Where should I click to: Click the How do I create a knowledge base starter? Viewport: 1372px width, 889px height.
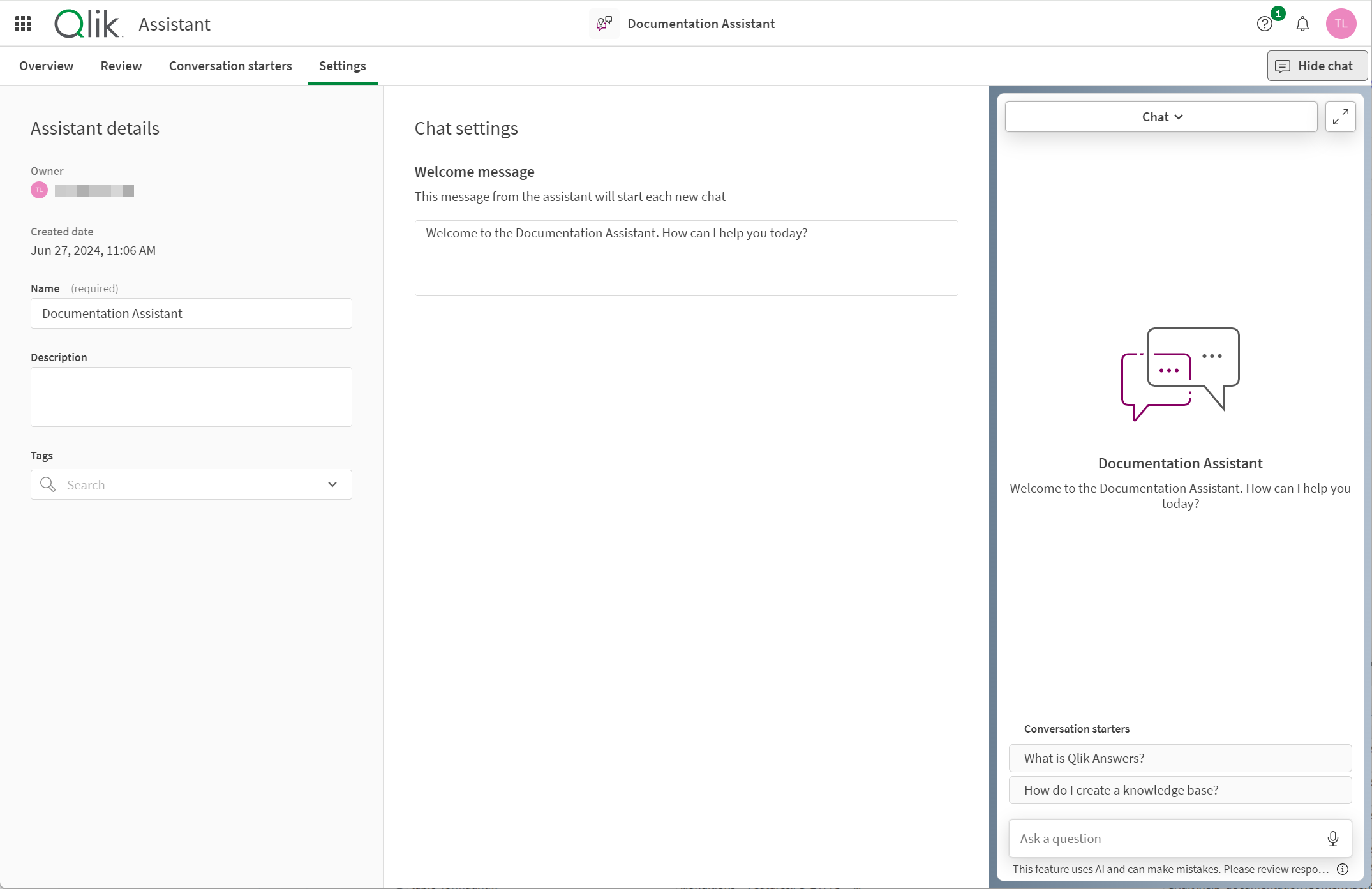1181,790
